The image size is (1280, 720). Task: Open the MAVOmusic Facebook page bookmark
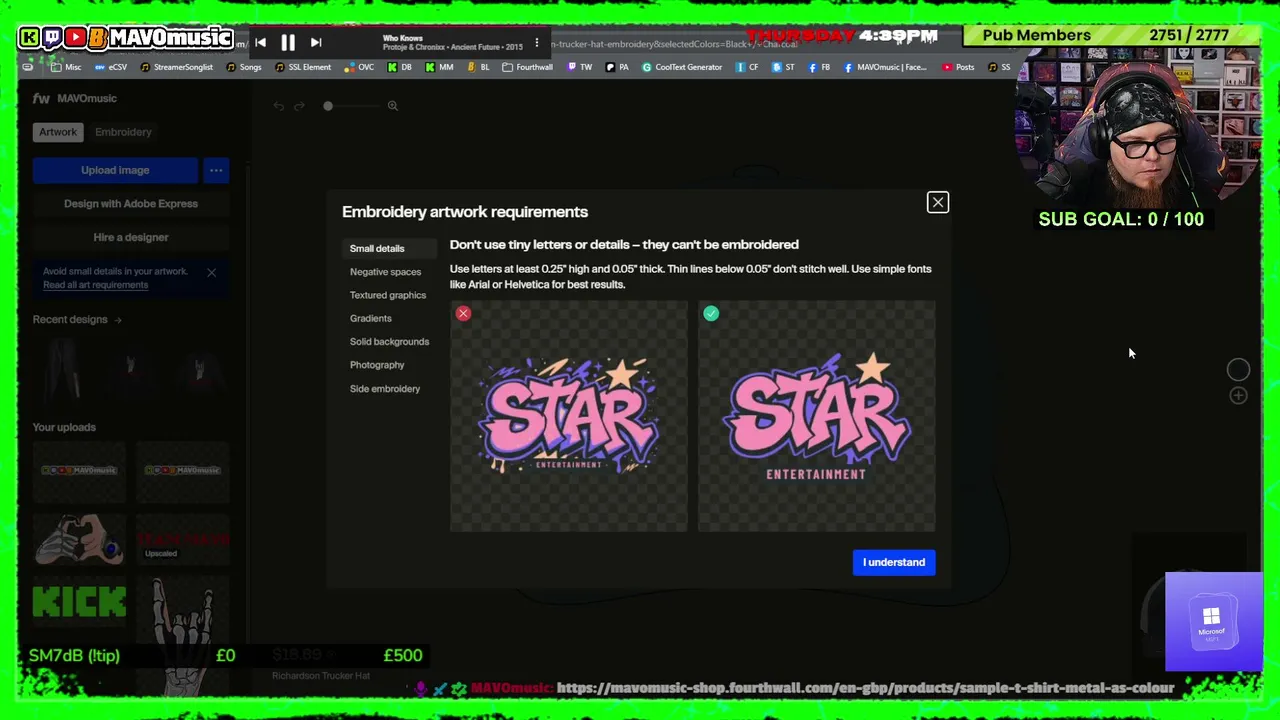pos(885,68)
